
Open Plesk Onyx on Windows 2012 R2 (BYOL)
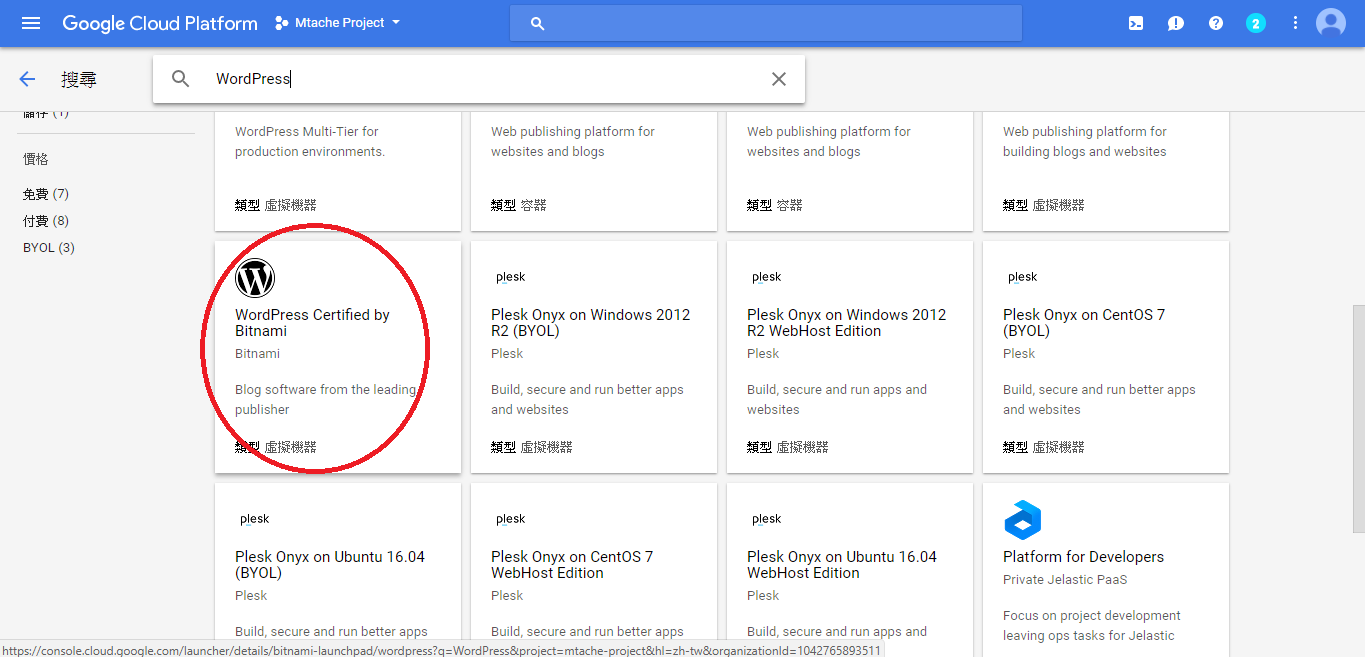pyautogui.click(x=590, y=323)
